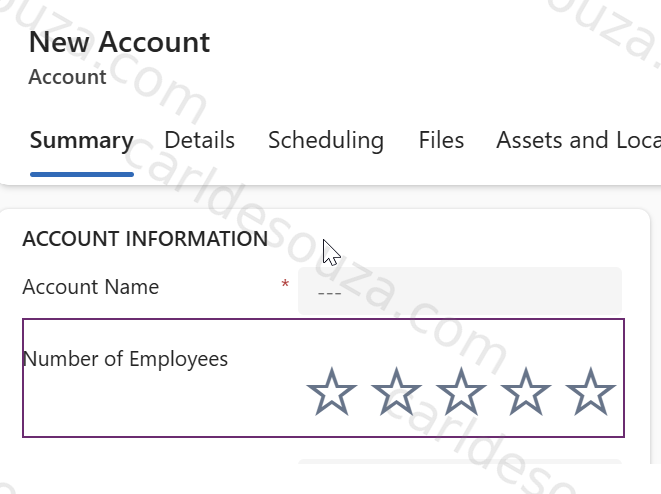Click the partially visible field below rating
The height and width of the screenshot is (494, 661).
(x=460, y=461)
